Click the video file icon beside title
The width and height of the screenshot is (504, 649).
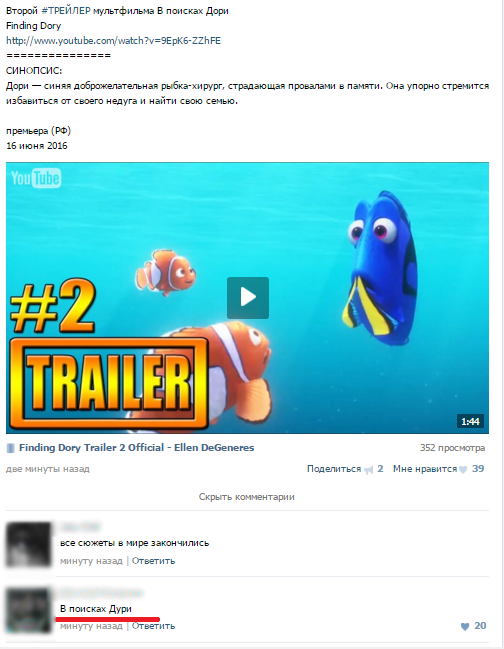click(x=11, y=448)
